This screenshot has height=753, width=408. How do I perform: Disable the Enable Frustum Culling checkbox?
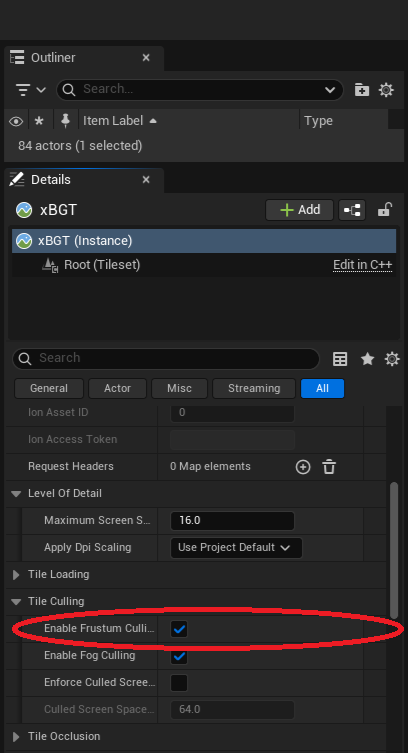(x=179, y=629)
